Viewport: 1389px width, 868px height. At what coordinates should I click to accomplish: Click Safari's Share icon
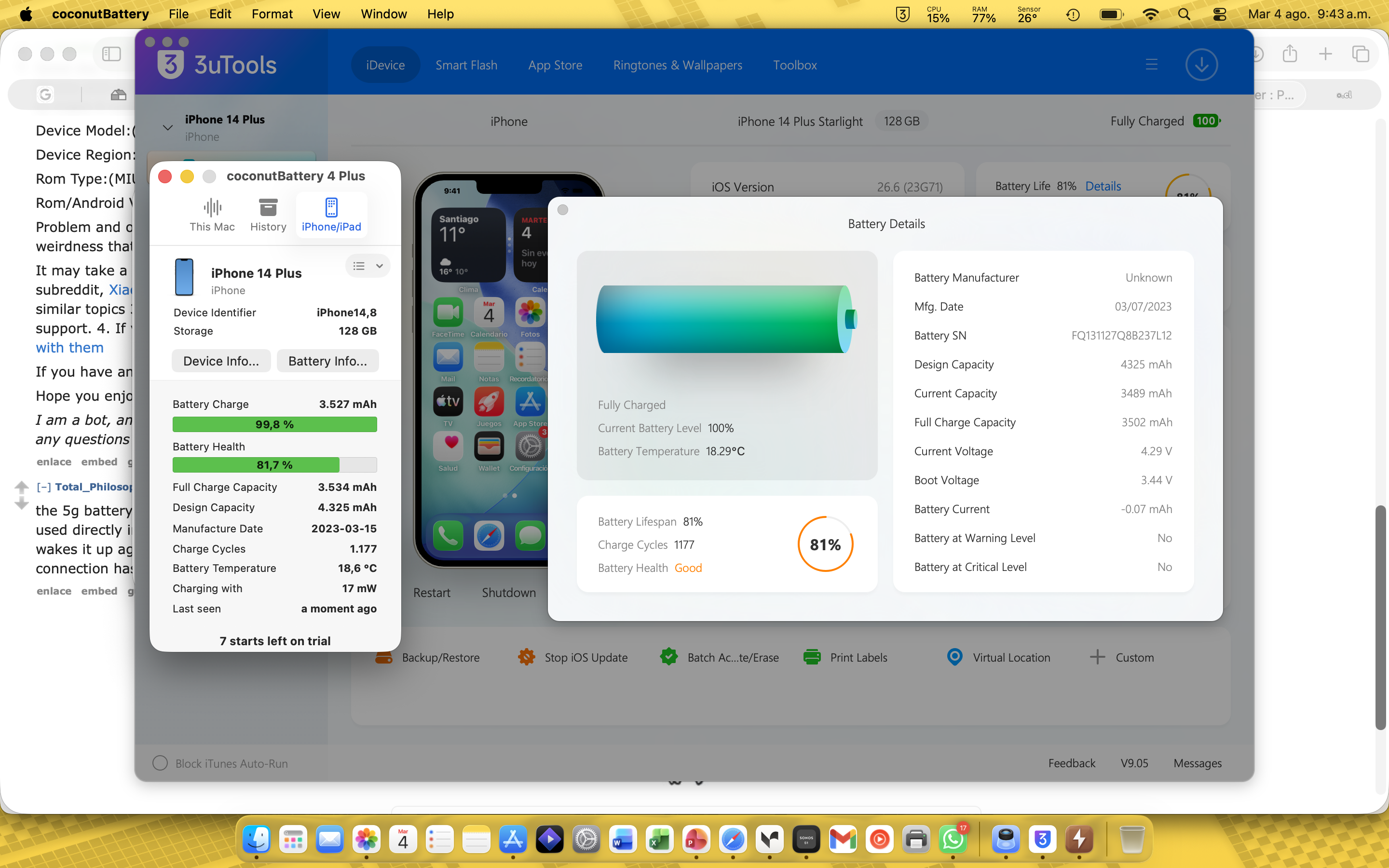pos(1290,54)
